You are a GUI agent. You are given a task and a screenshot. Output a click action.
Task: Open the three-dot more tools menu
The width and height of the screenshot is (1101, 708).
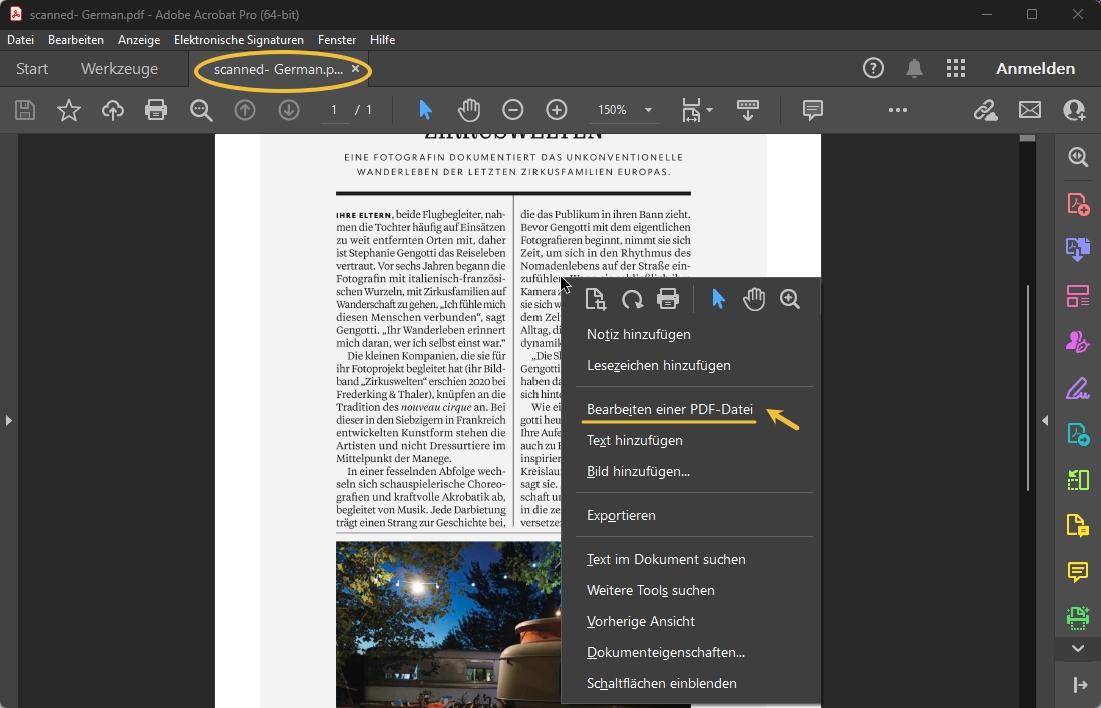click(x=897, y=110)
